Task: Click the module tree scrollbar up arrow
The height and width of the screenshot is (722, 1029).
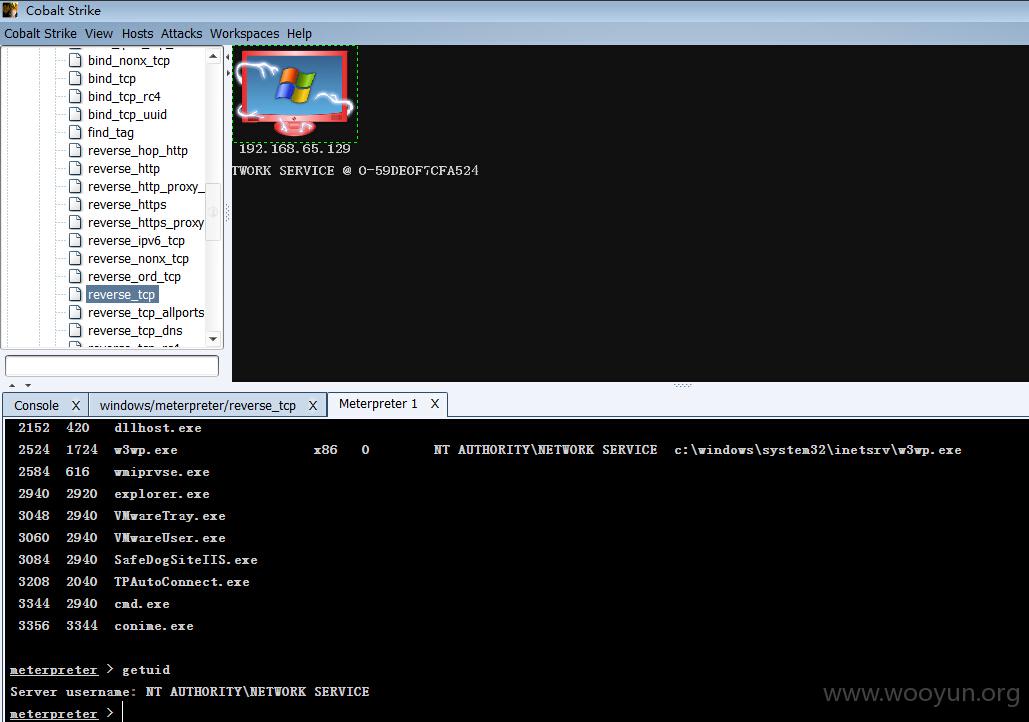Action: click(213, 57)
